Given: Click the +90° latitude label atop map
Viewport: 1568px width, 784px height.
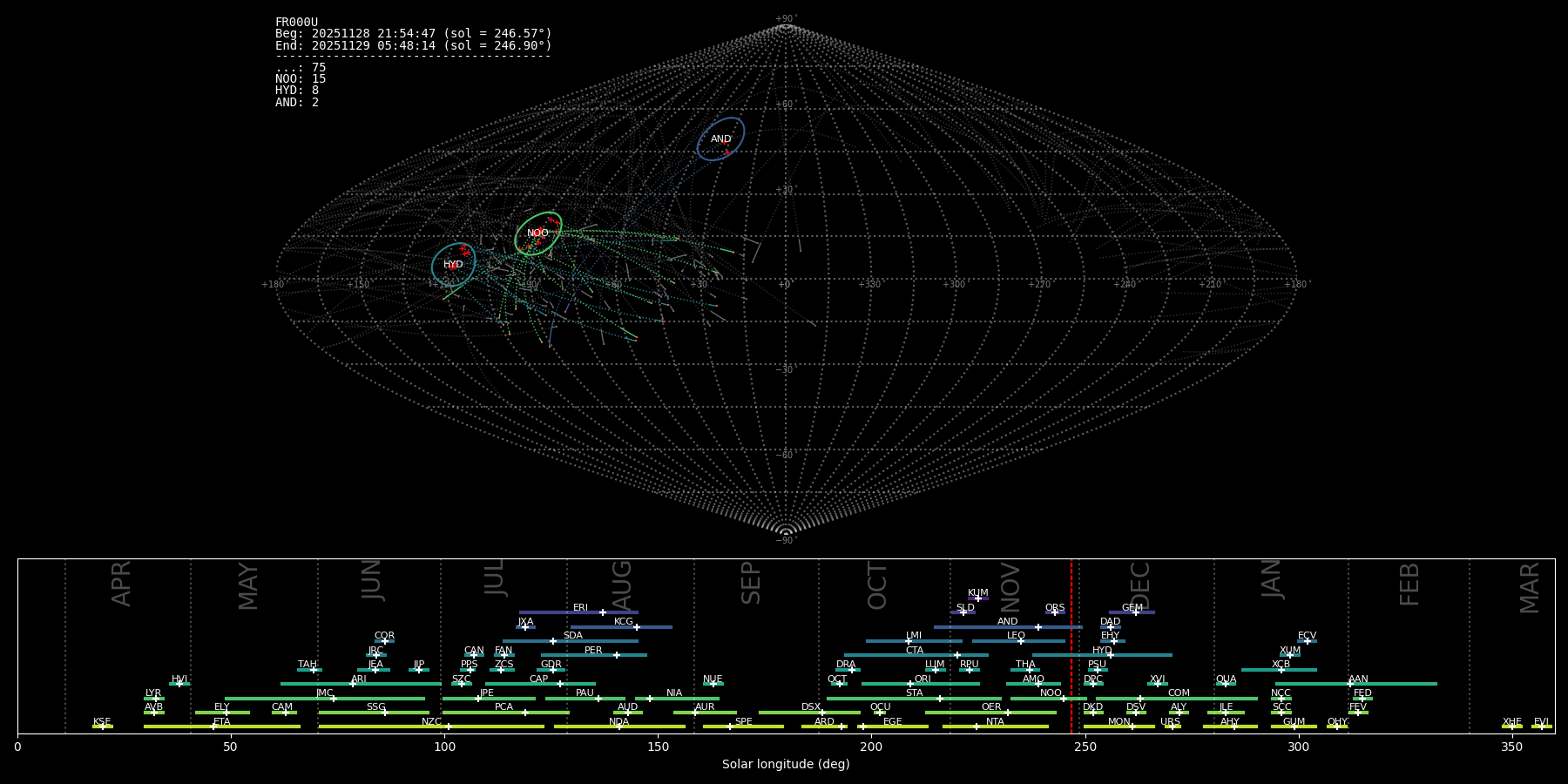Looking at the screenshot, I should click(x=786, y=18).
